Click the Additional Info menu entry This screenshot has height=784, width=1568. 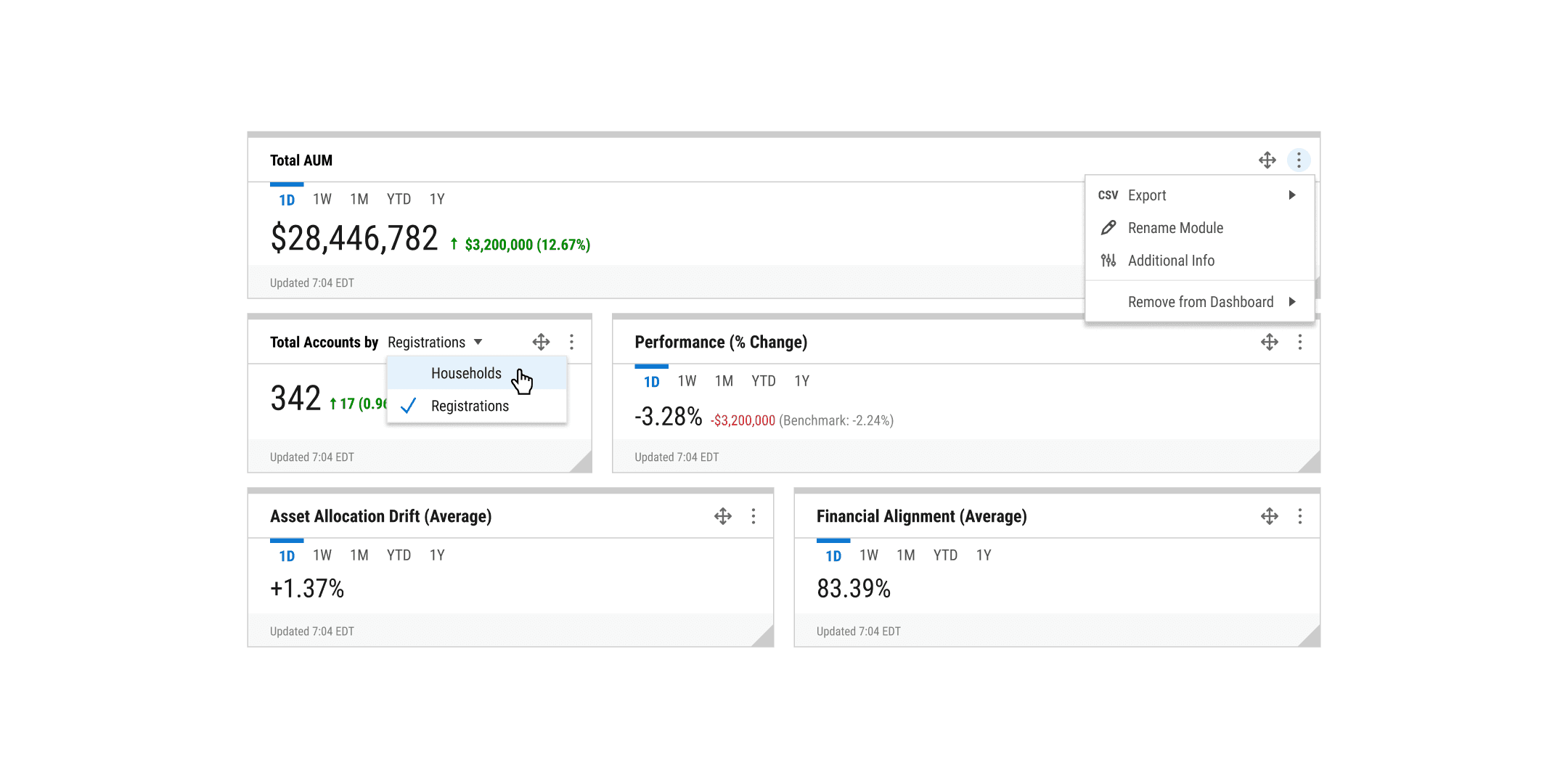coord(1171,261)
